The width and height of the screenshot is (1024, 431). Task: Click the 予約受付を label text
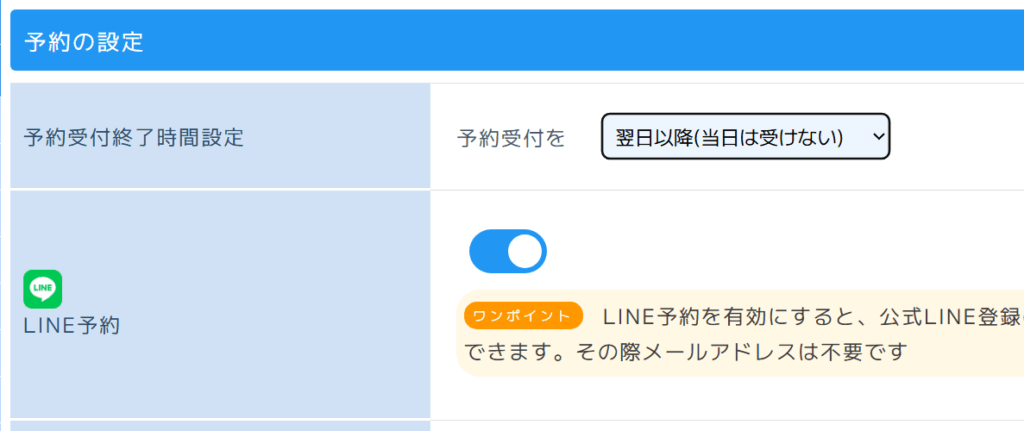pyautogui.click(x=510, y=138)
